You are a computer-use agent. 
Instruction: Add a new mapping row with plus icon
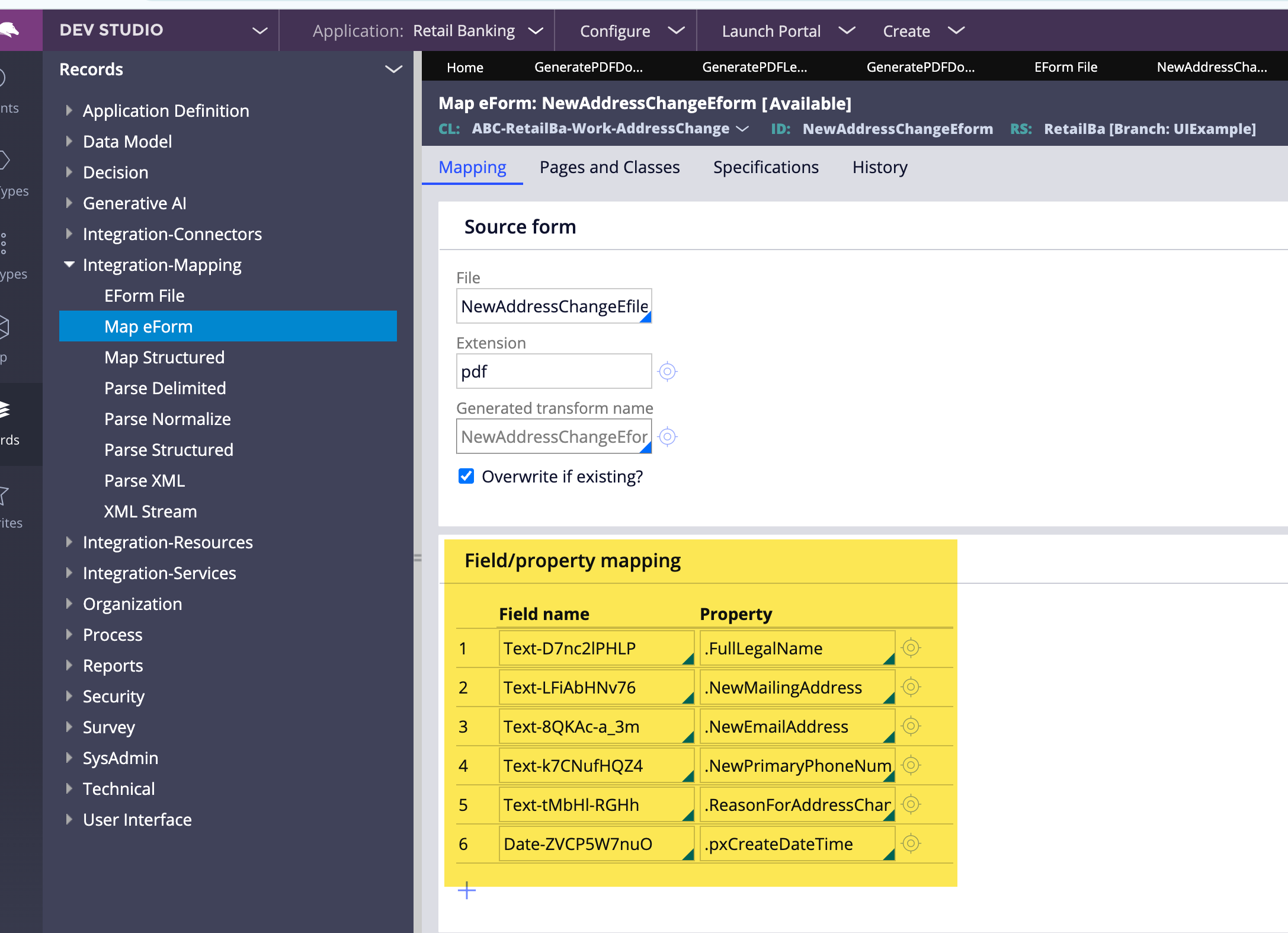pyautogui.click(x=467, y=890)
